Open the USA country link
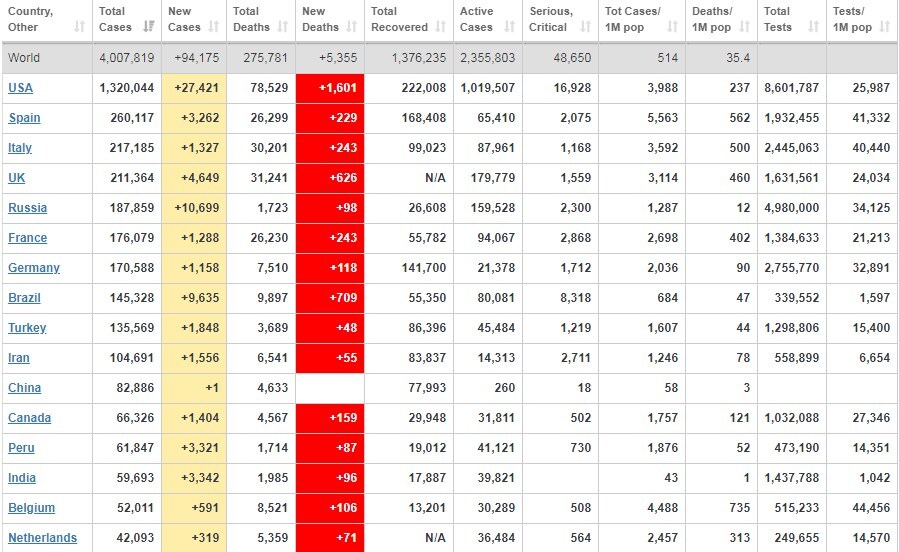This screenshot has width=899, height=552. click(x=20, y=88)
